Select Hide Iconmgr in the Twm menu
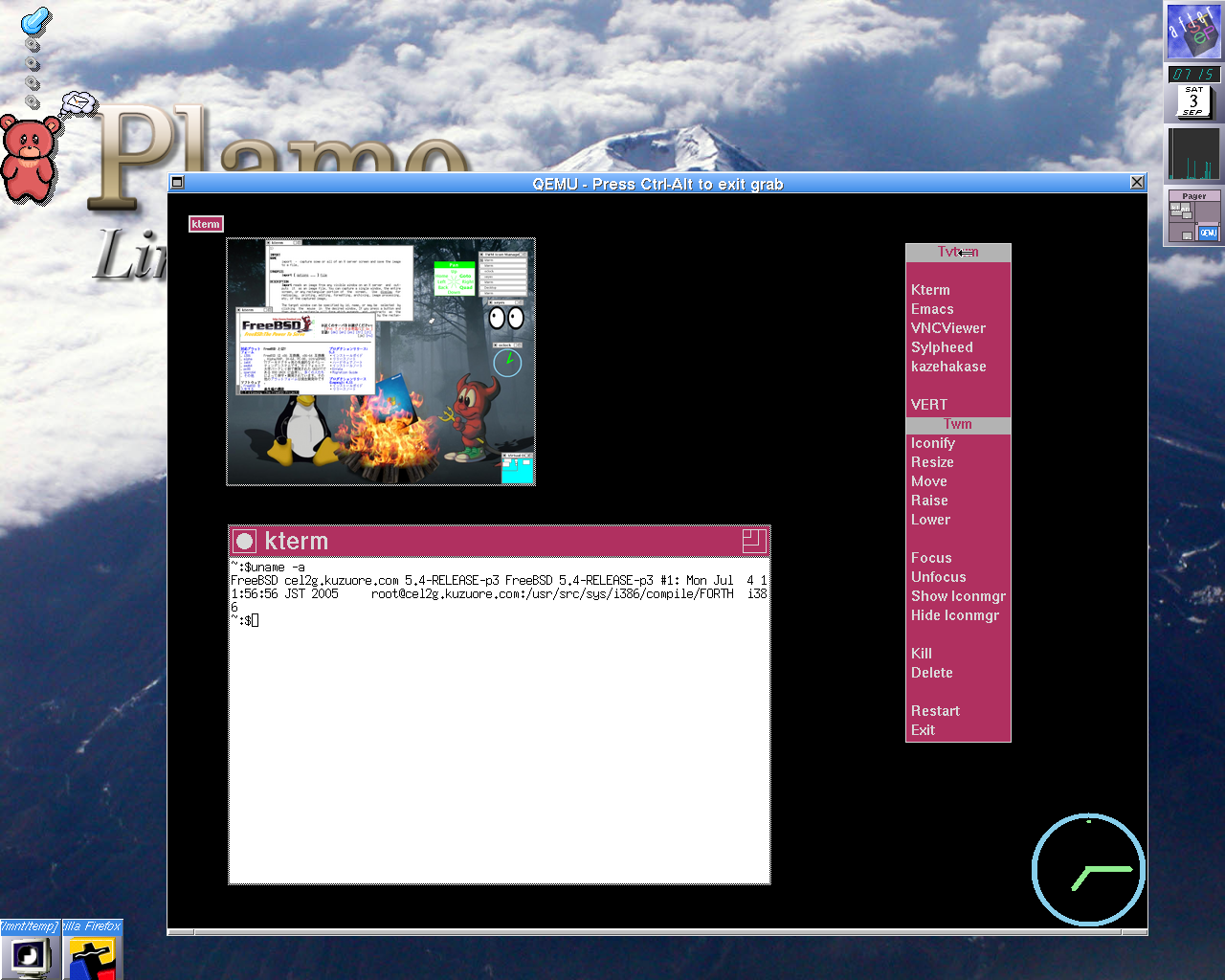 click(x=958, y=615)
